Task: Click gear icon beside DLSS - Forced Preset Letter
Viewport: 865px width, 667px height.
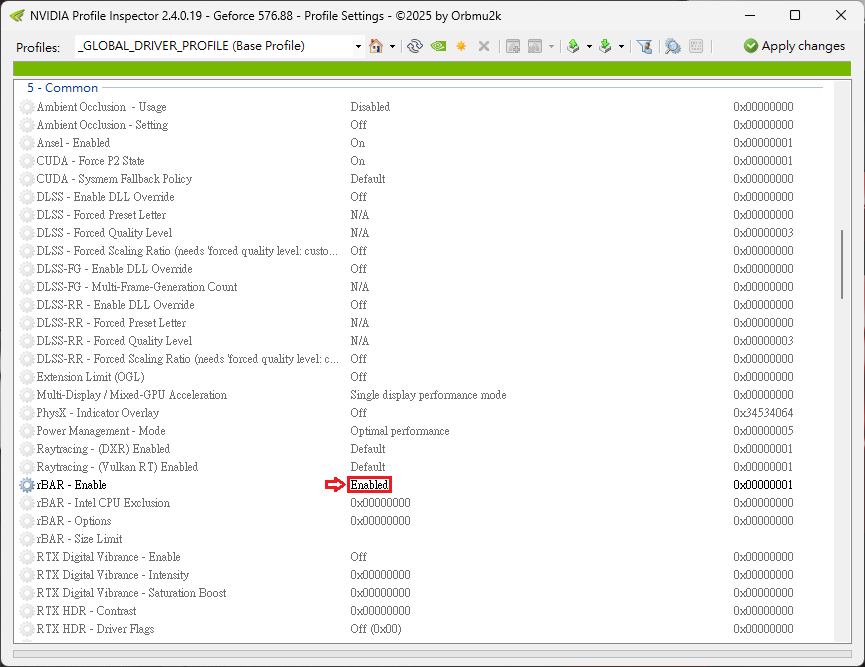Action: click(x=27, y=215)
